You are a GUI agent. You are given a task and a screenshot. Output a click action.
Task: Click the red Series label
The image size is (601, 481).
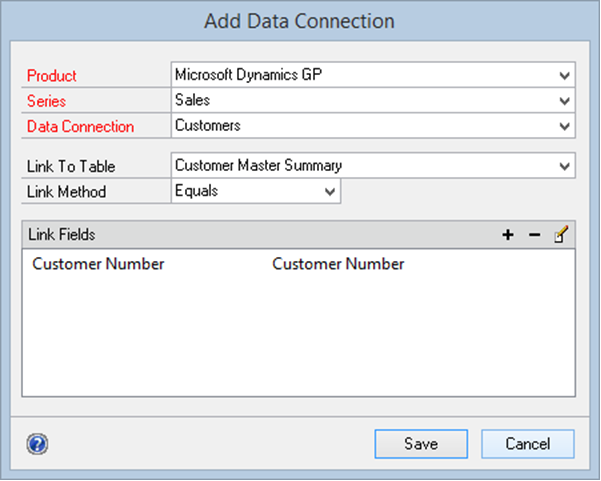pyautogui.click(x=46, y=101)
